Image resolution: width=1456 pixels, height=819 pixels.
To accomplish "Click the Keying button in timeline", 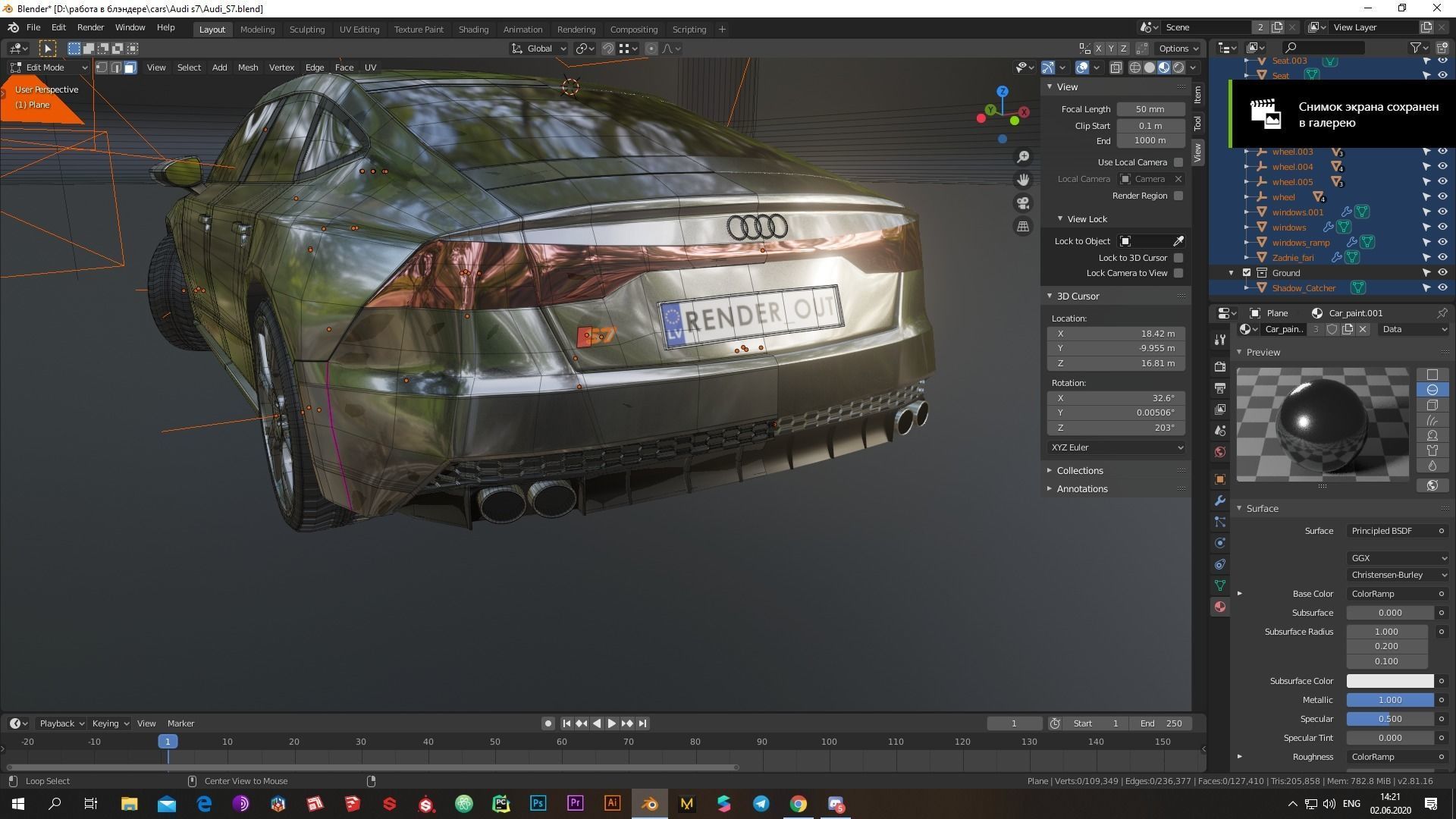I will click(x=110, y=723).
